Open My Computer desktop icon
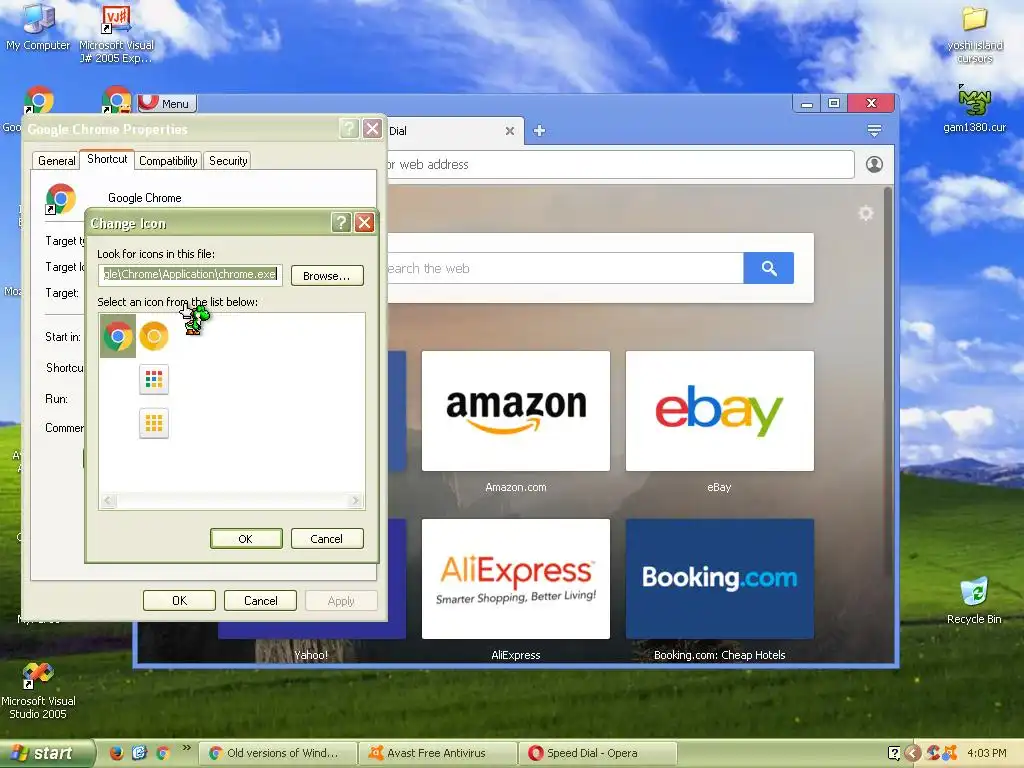The height and width of the screenshot is (768, 1024). (38, 27)
